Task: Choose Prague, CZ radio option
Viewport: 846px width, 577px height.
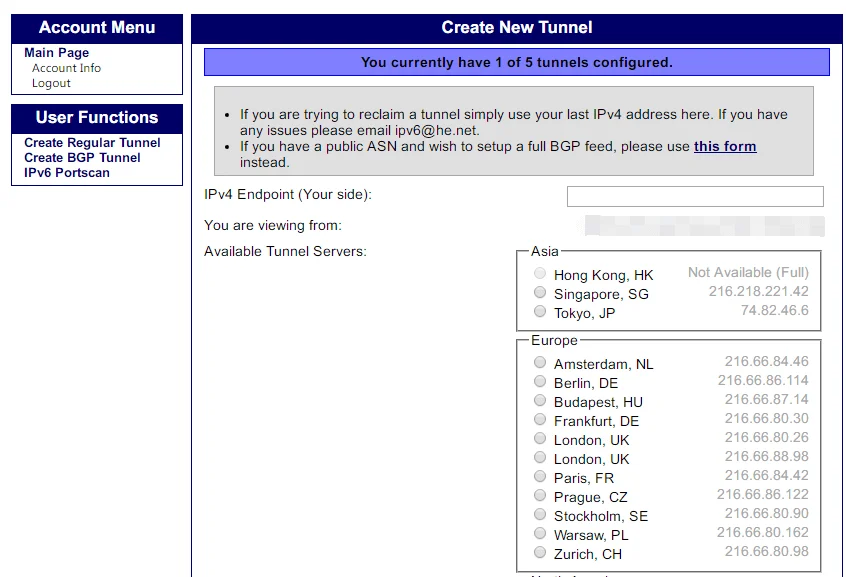Action: coord(540,496)
